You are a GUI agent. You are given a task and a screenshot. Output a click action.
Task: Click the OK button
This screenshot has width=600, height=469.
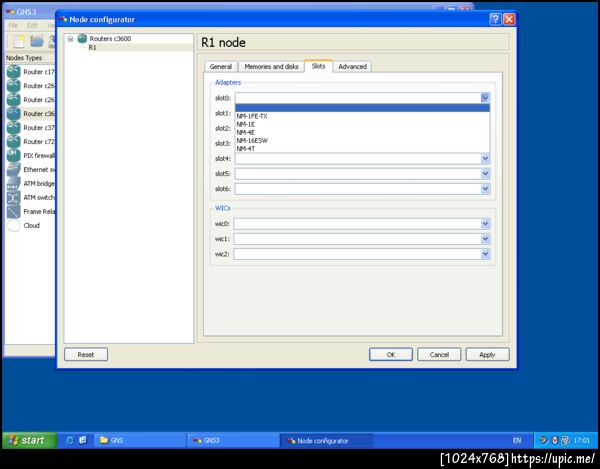tap(391, 355)
